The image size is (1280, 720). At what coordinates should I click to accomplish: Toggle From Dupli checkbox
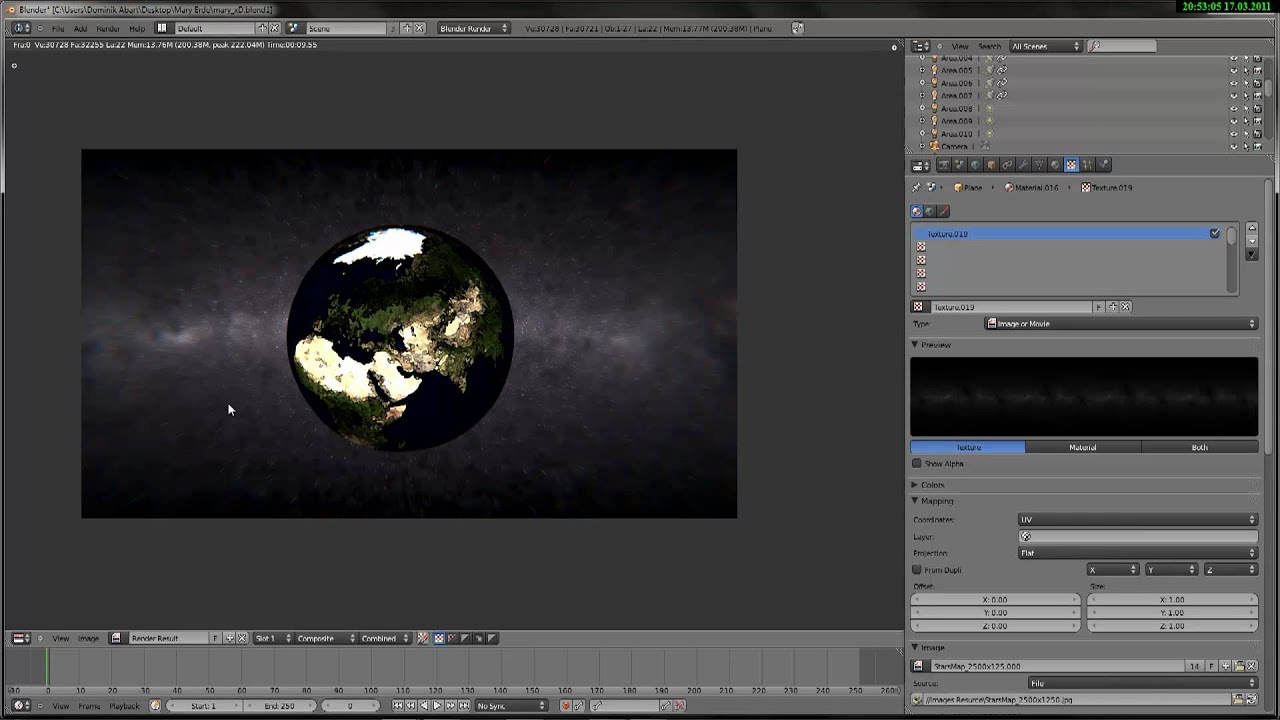tap(917, 570)
